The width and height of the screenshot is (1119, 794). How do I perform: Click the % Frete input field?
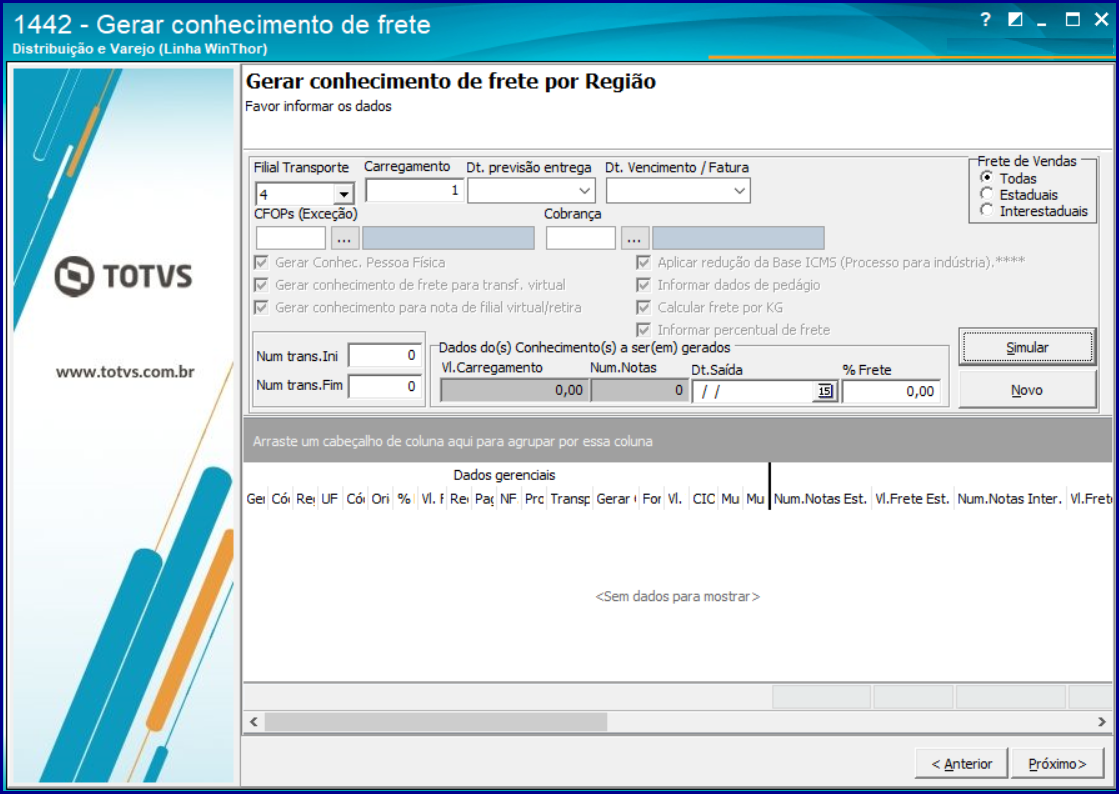pyautogui.click(x=891, y=391)
